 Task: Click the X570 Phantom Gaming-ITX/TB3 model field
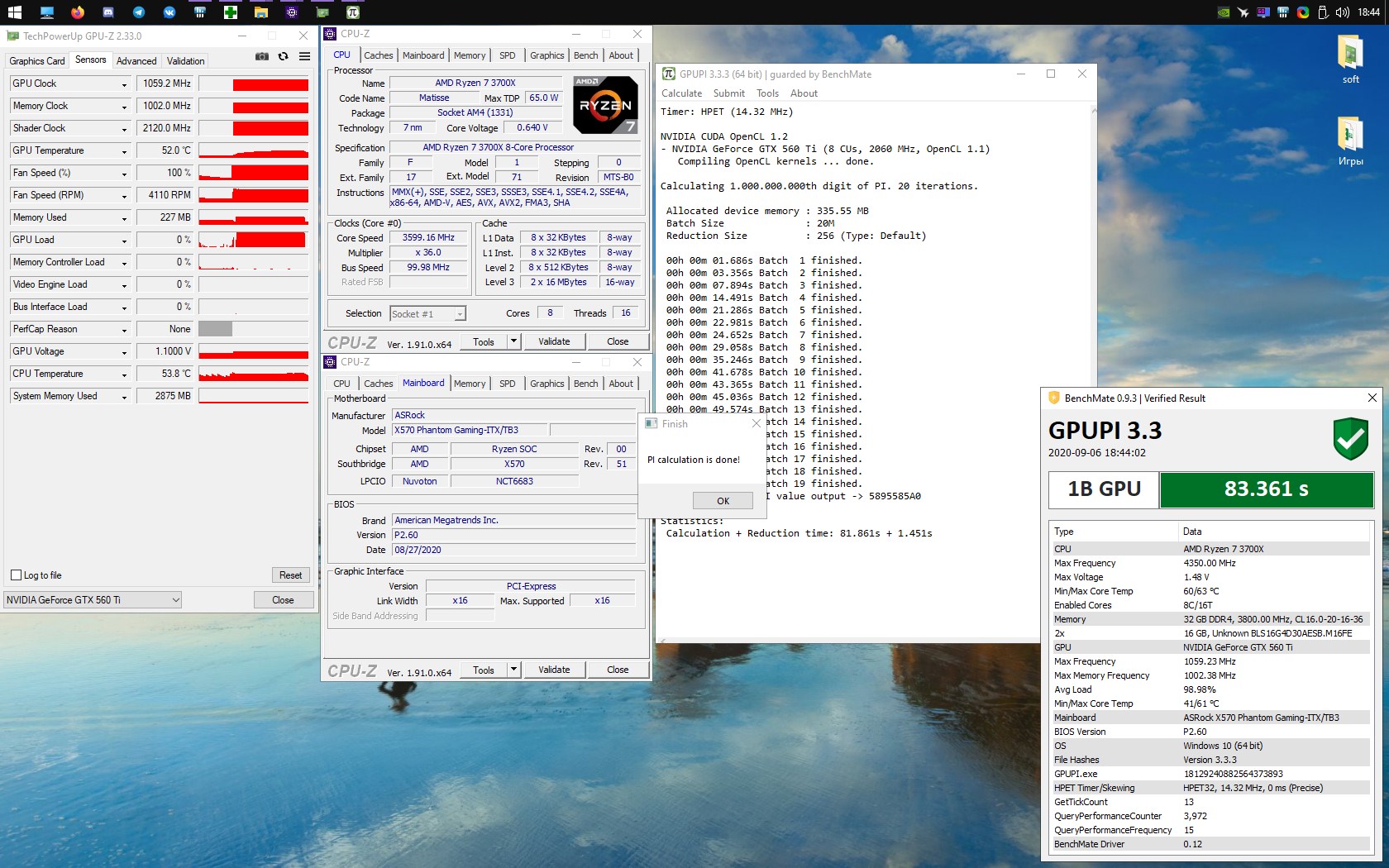[x=469, y=430]
